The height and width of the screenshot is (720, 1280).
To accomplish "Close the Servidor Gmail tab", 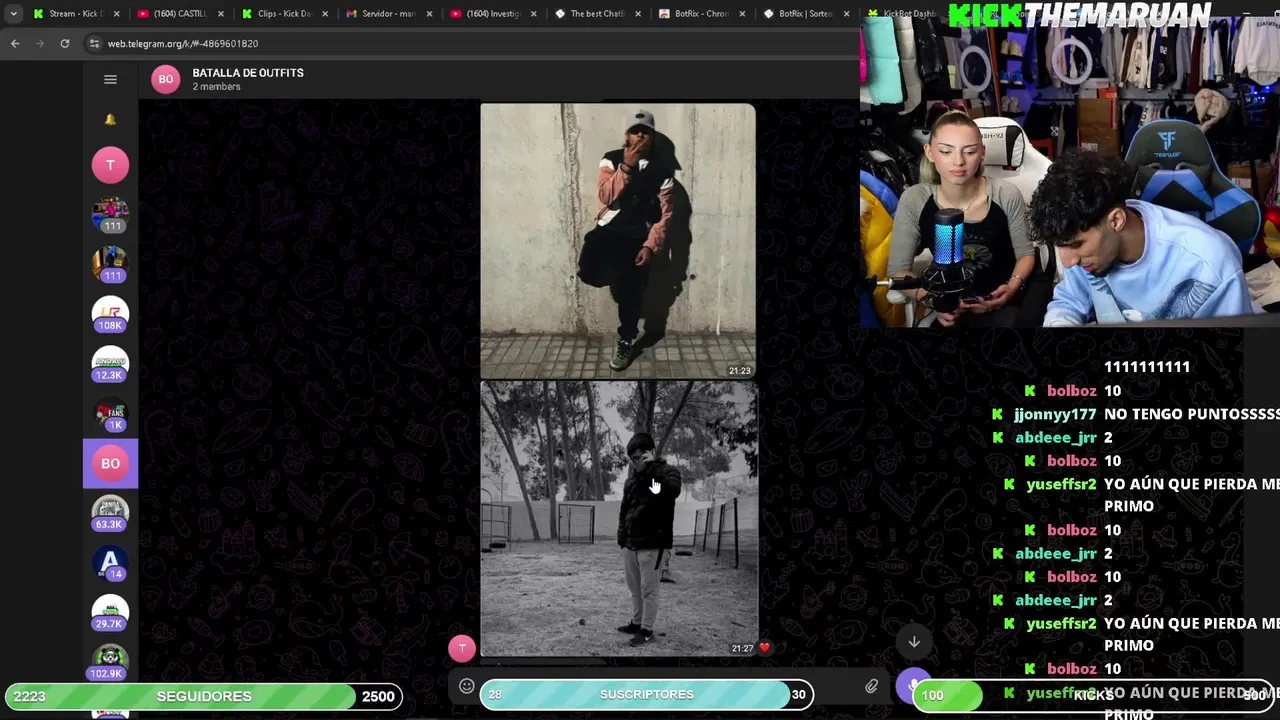I will [x=428, y=14].
